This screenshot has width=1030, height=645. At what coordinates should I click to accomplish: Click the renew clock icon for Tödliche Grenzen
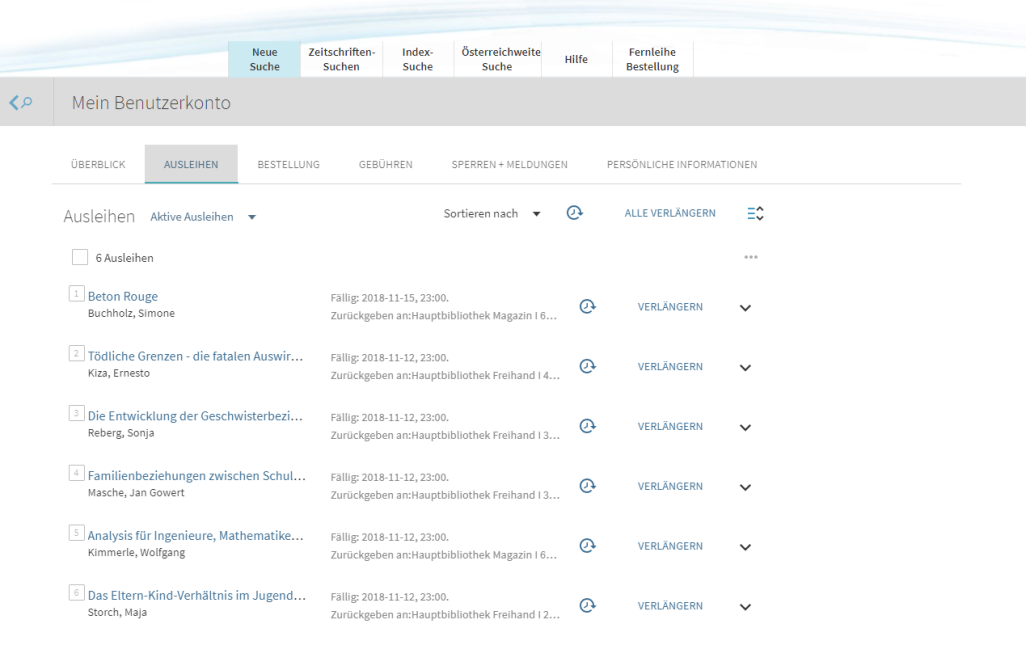pyautogui.click(x=587, y=367)
